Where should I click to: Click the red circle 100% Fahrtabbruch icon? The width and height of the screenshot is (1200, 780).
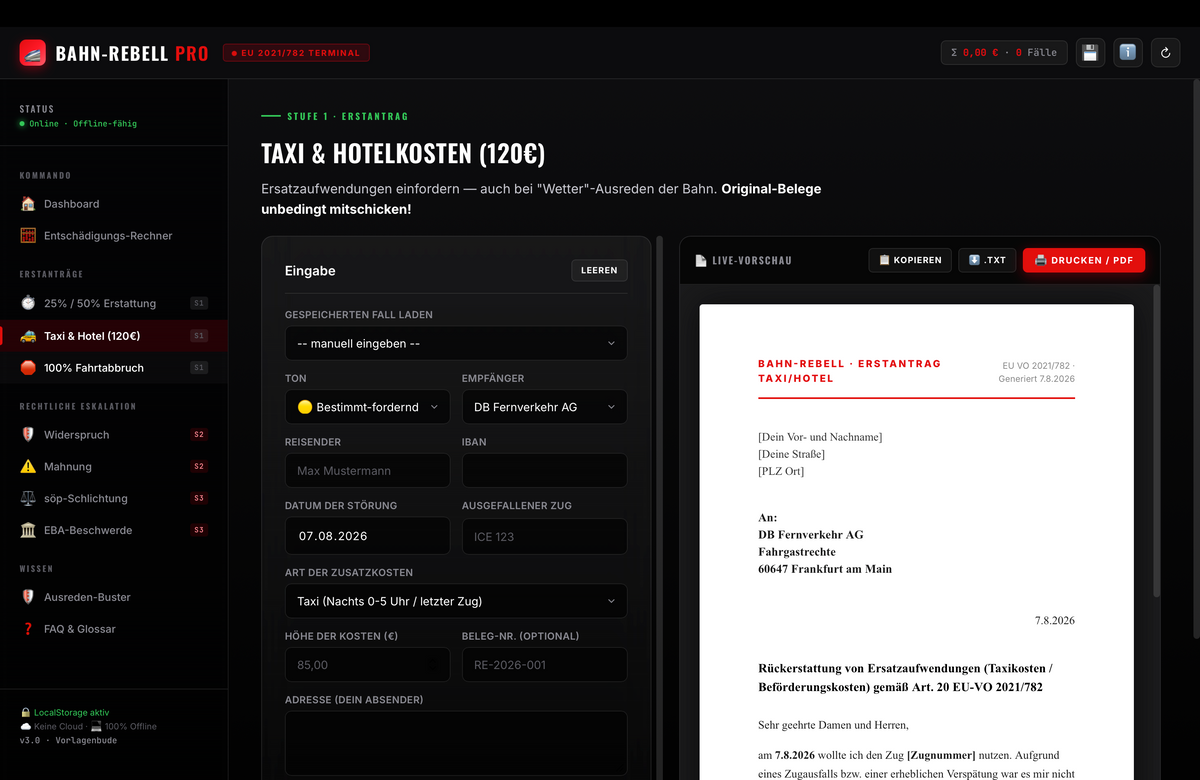[28, 368]
